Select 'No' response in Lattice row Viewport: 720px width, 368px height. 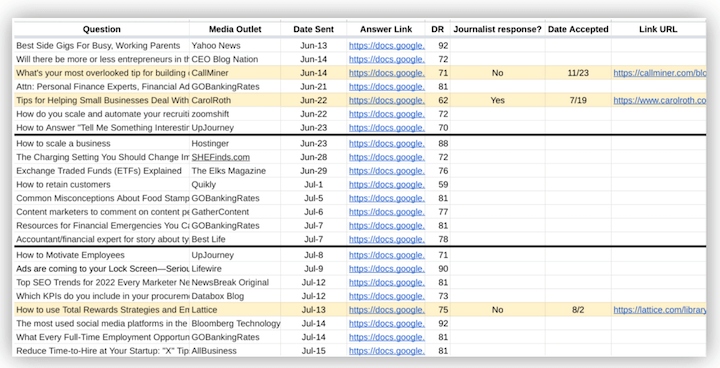pos(498,310)
